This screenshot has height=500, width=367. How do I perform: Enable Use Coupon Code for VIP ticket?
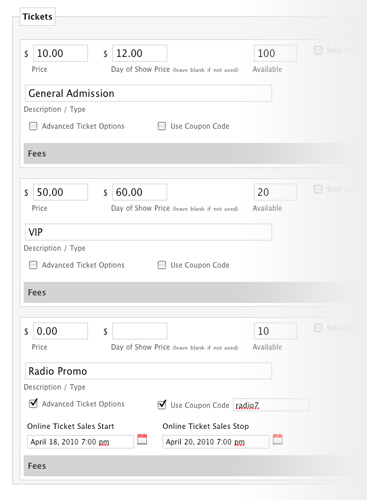162,265
